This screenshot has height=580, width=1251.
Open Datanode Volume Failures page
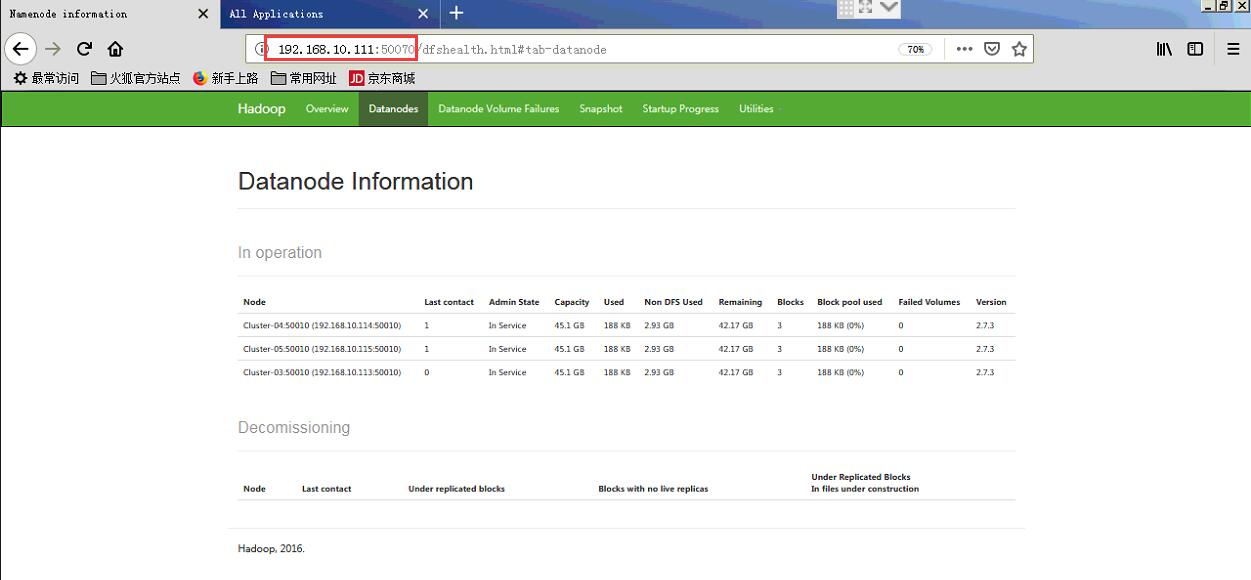coord(499,109)
